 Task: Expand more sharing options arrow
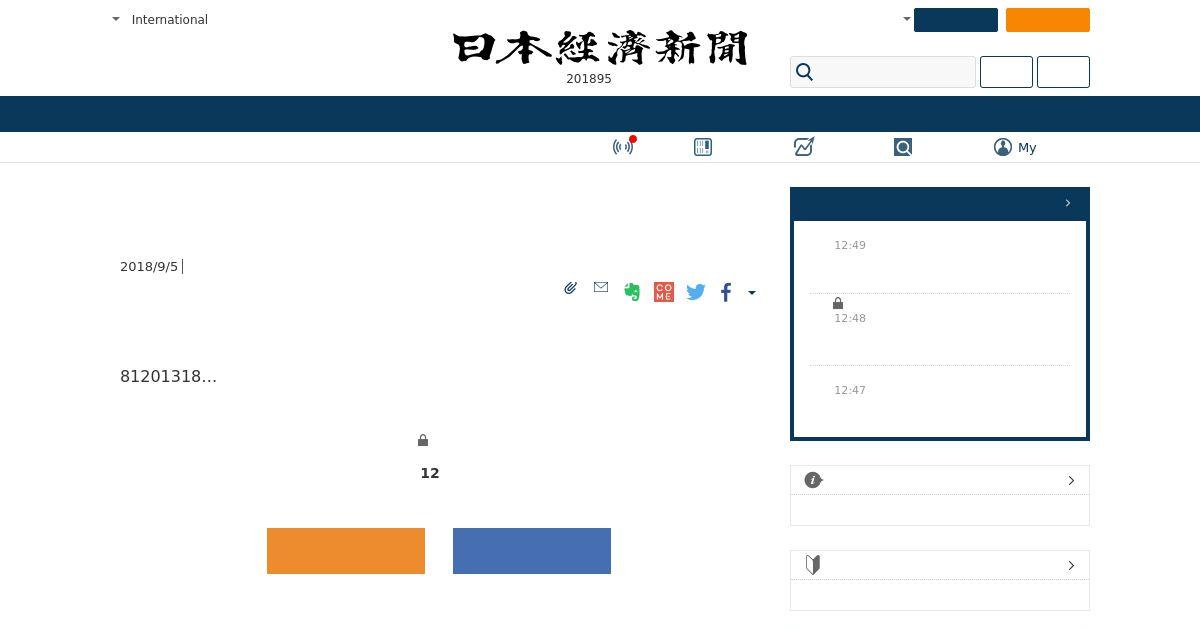752,293
